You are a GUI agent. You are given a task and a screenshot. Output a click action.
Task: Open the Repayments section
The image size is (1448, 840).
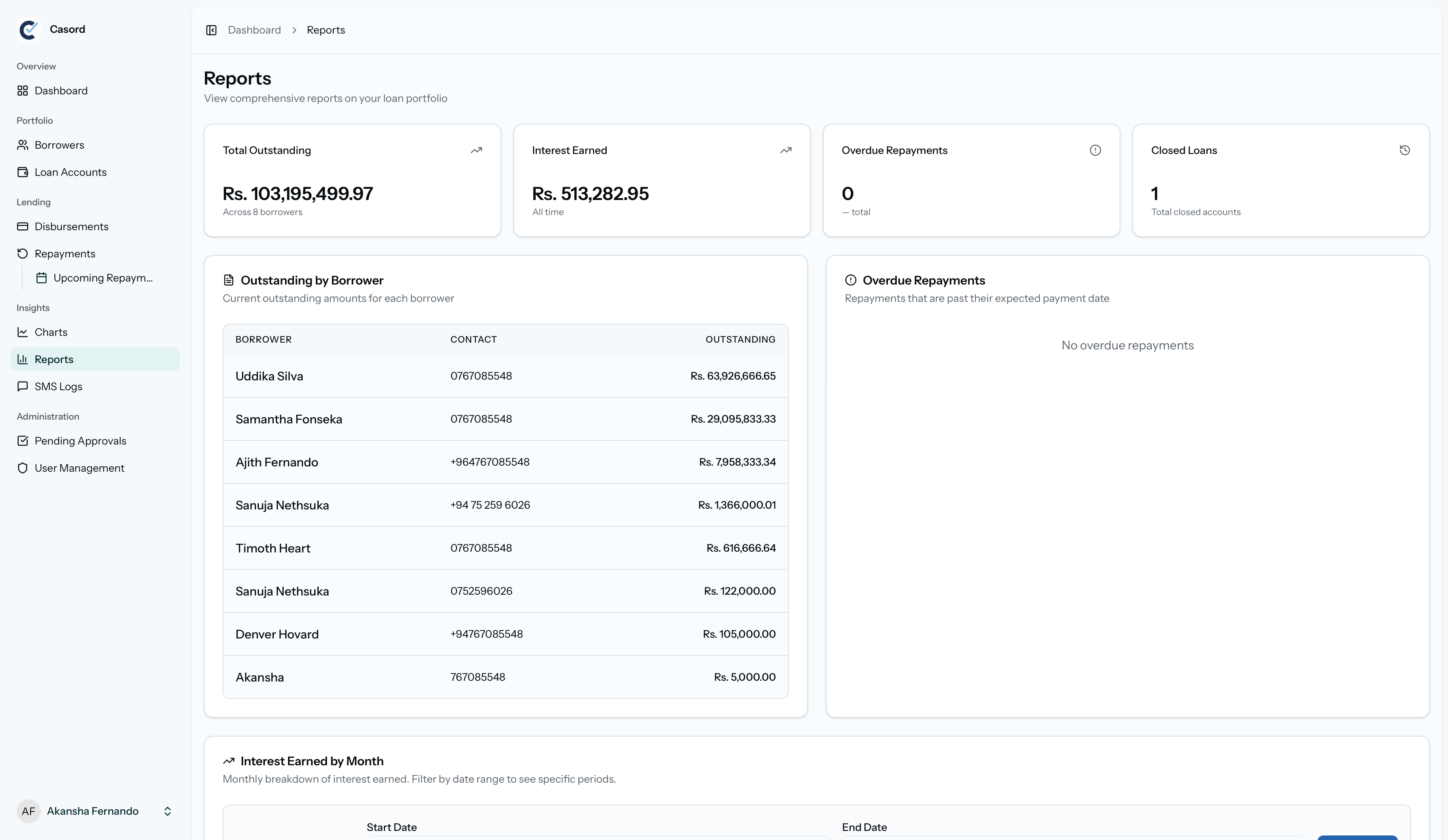click(x=64, y=253)
